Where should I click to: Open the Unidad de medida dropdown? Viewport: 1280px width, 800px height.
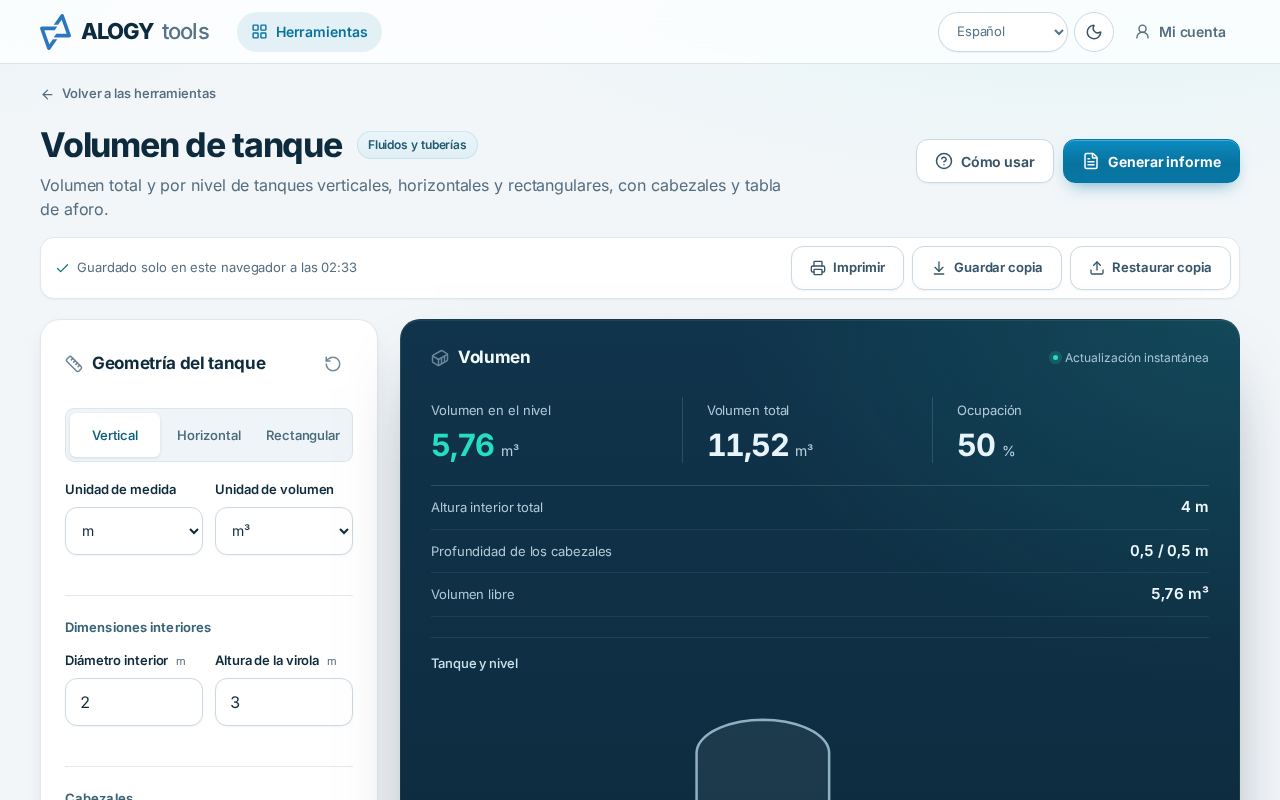coord(134,531)
